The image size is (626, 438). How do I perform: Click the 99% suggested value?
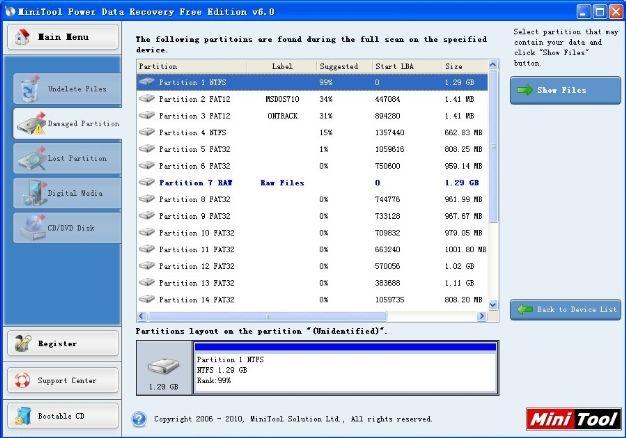click(326, 82)
